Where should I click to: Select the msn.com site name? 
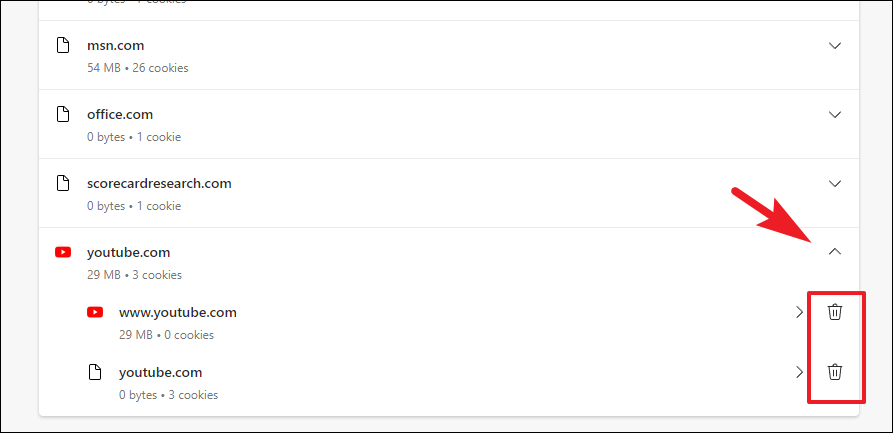[x=116, y=46]
